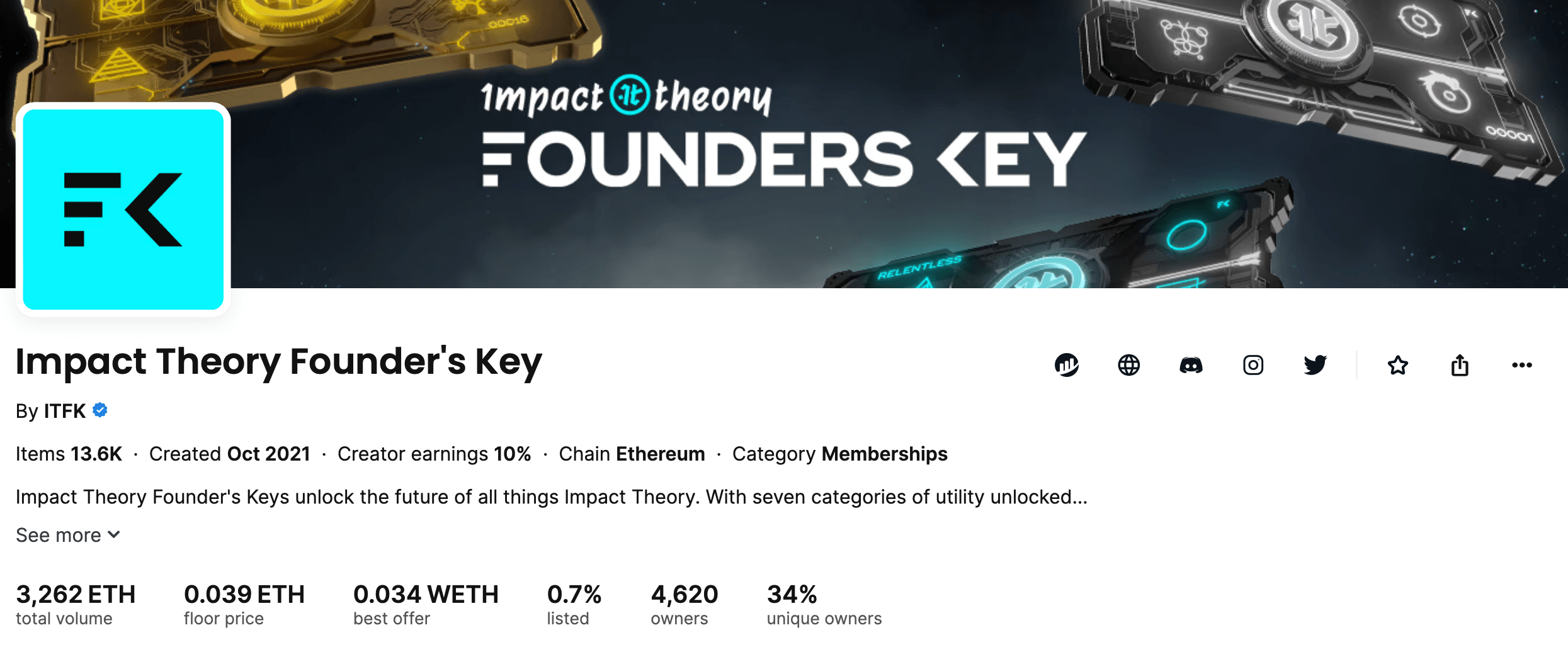This screenshot has height=657, width=1568.
Task: Open the three-dot more options menu
Action: point(1521,365)
